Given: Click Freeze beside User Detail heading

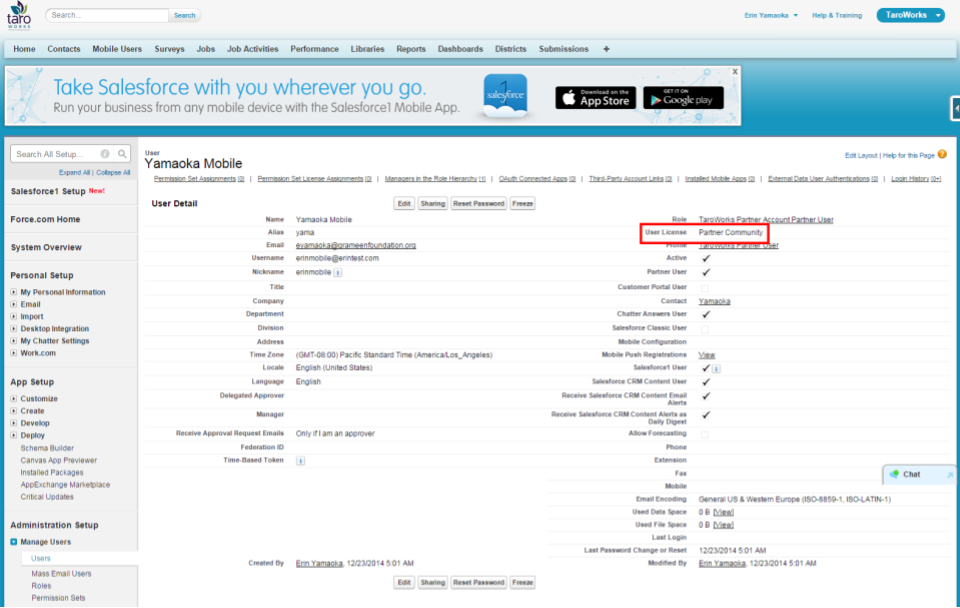Looking at the screenshot, I should [x=522, y=203].
